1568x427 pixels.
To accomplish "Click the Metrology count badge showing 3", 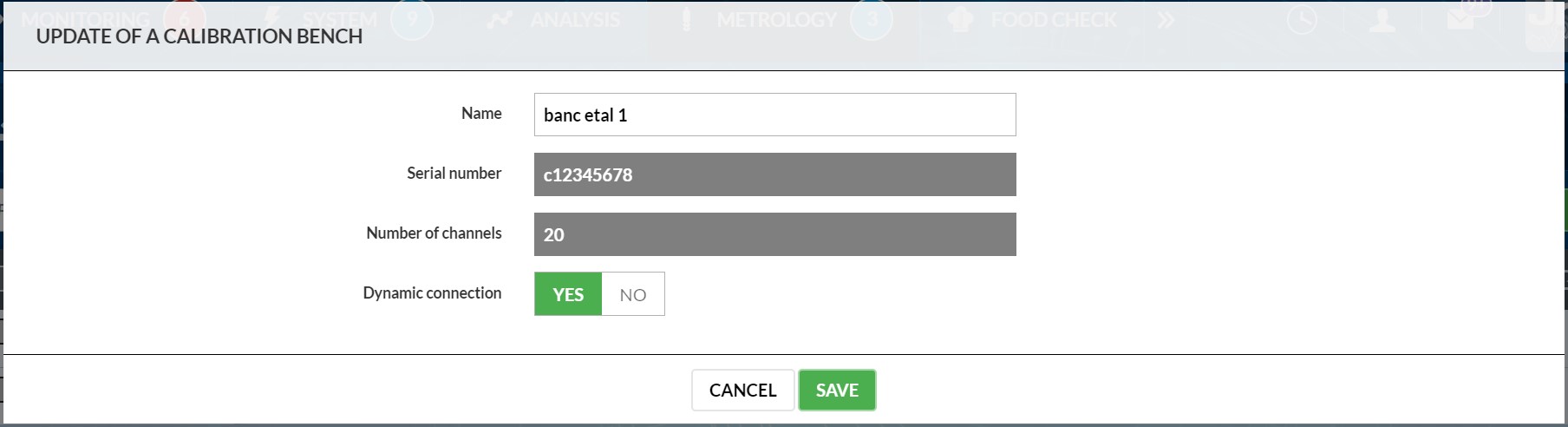I will [872, 19].
